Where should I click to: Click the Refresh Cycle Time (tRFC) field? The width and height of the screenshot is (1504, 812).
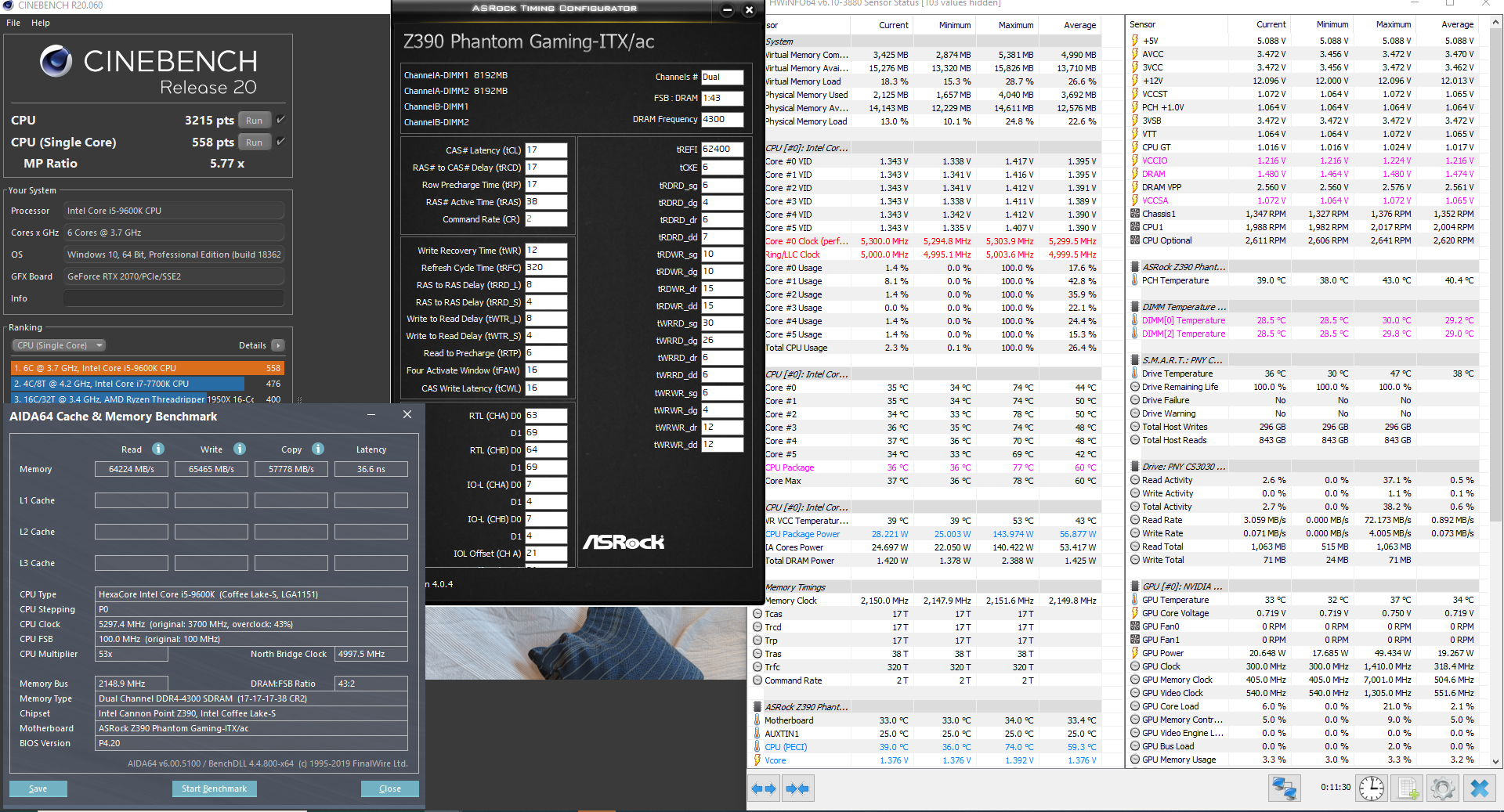pyautogui.click(x=546, y=268)
